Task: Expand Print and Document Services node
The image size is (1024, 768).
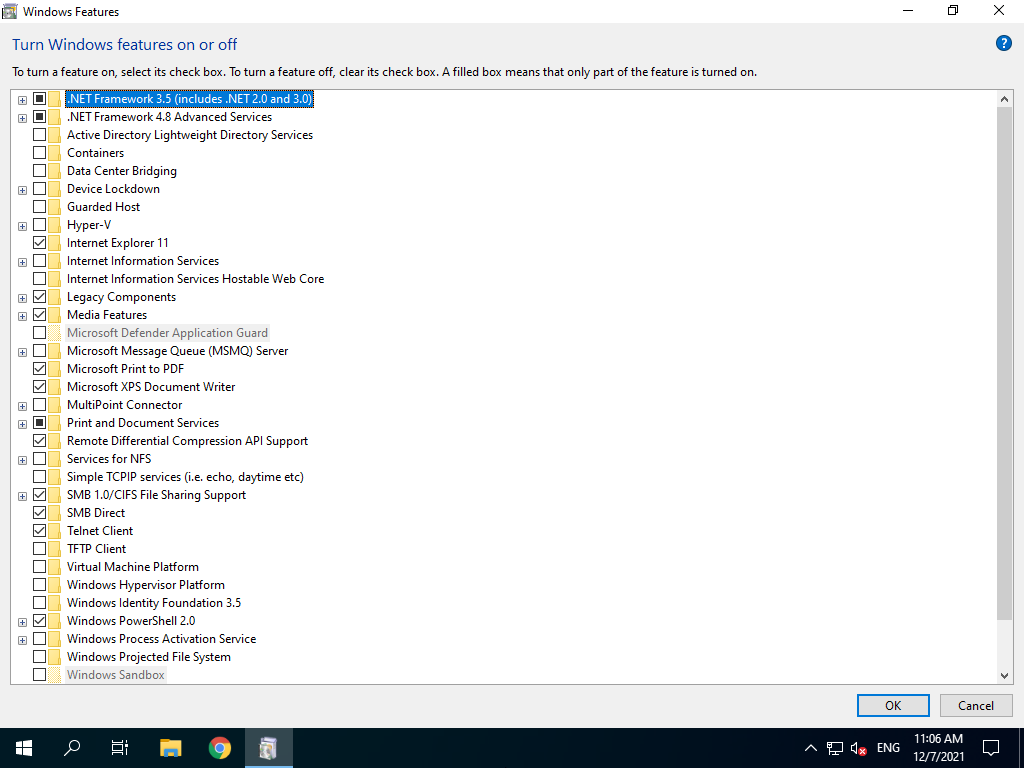Action: point(22,424)
